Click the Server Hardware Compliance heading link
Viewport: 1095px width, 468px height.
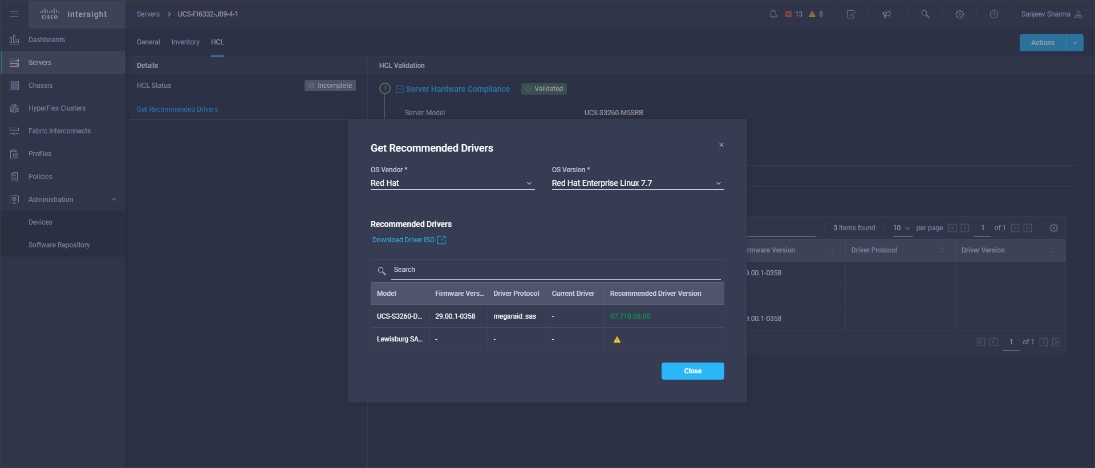(x=457, y=89)
